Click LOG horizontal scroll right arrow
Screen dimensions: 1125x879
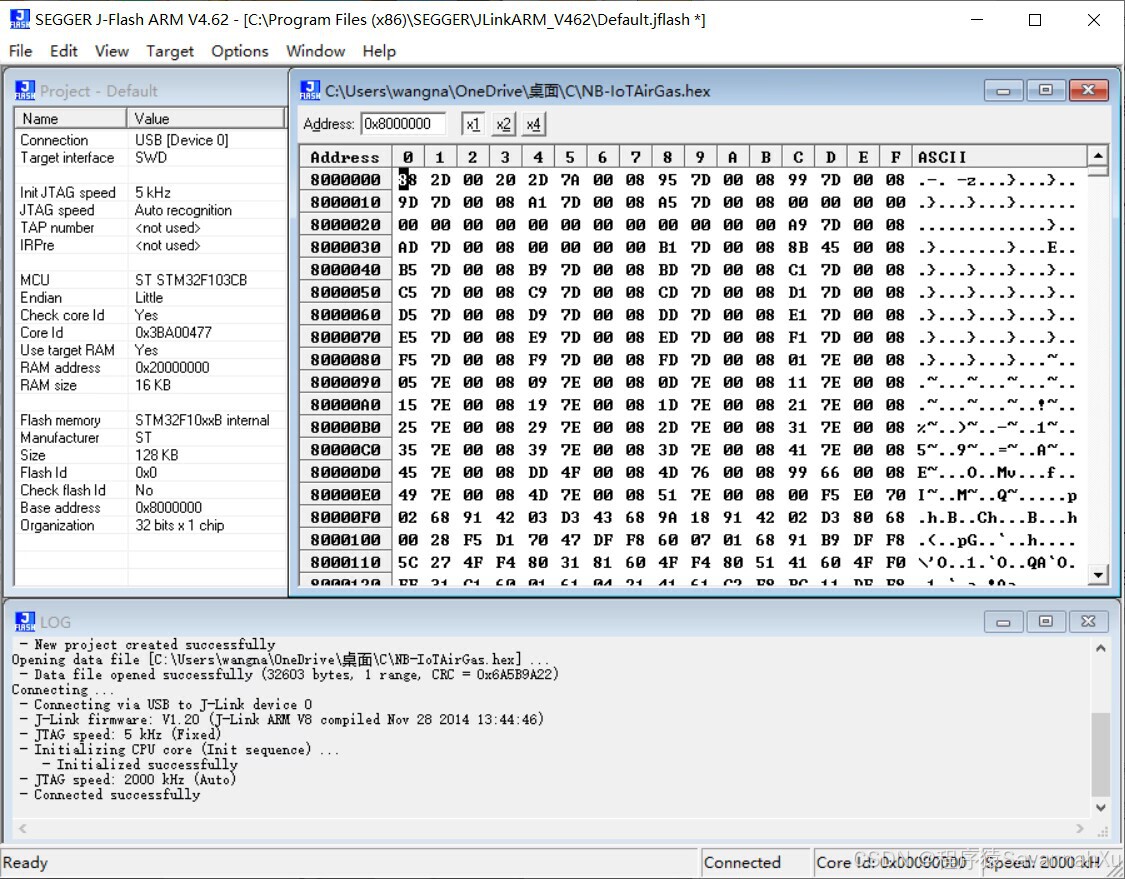pyautogui.click(x=1081, y=828)
